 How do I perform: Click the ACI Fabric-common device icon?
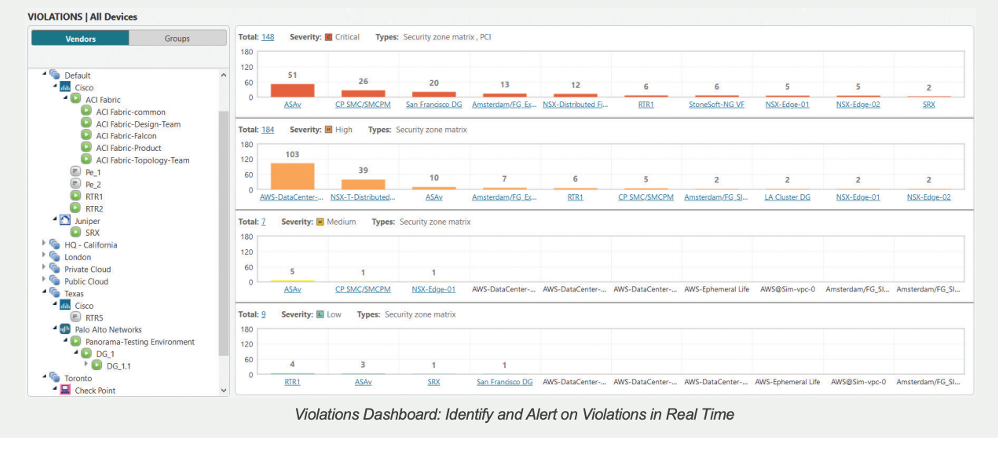(86, 112)
